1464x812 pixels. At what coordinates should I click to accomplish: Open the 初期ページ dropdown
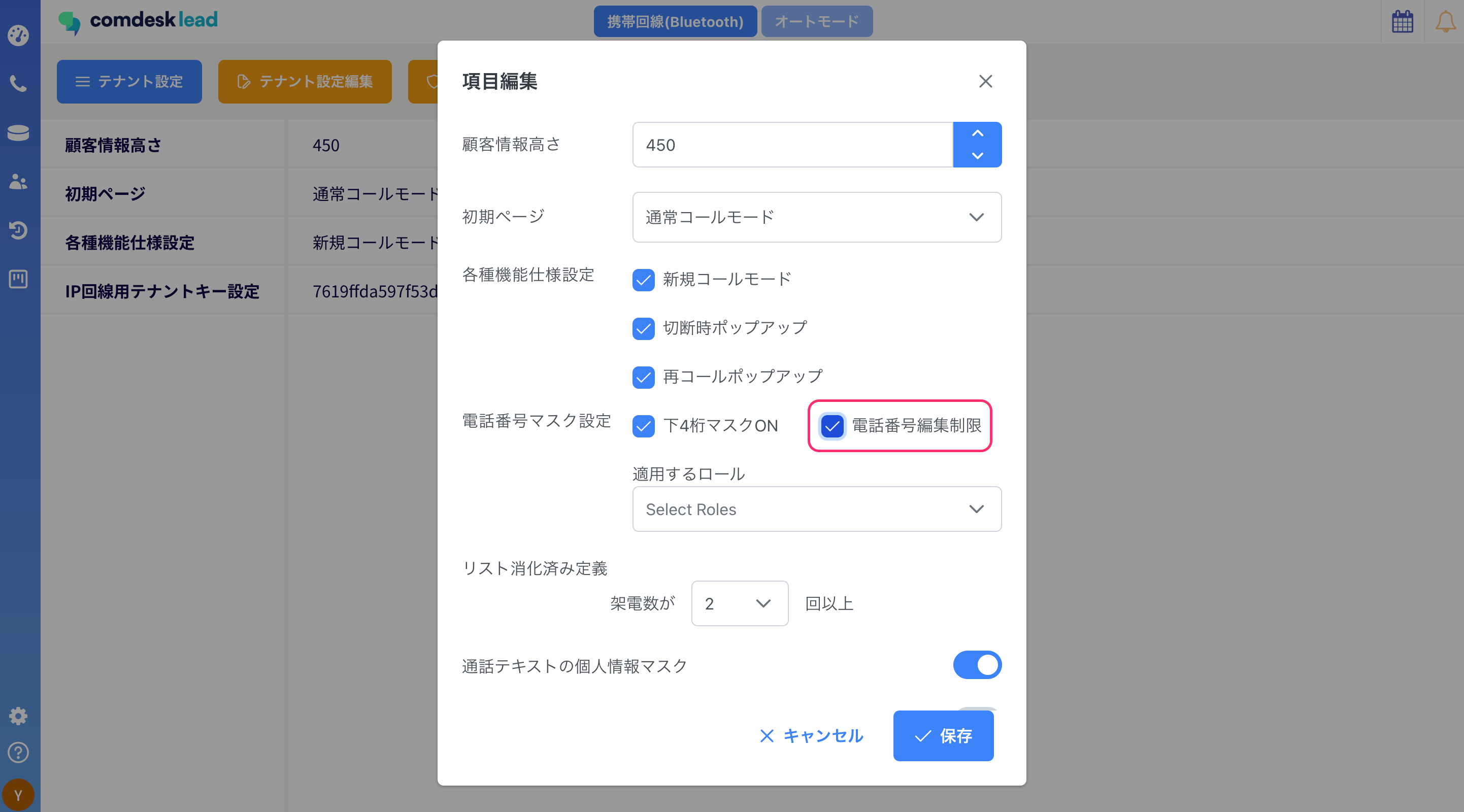[x=817, y=217]
